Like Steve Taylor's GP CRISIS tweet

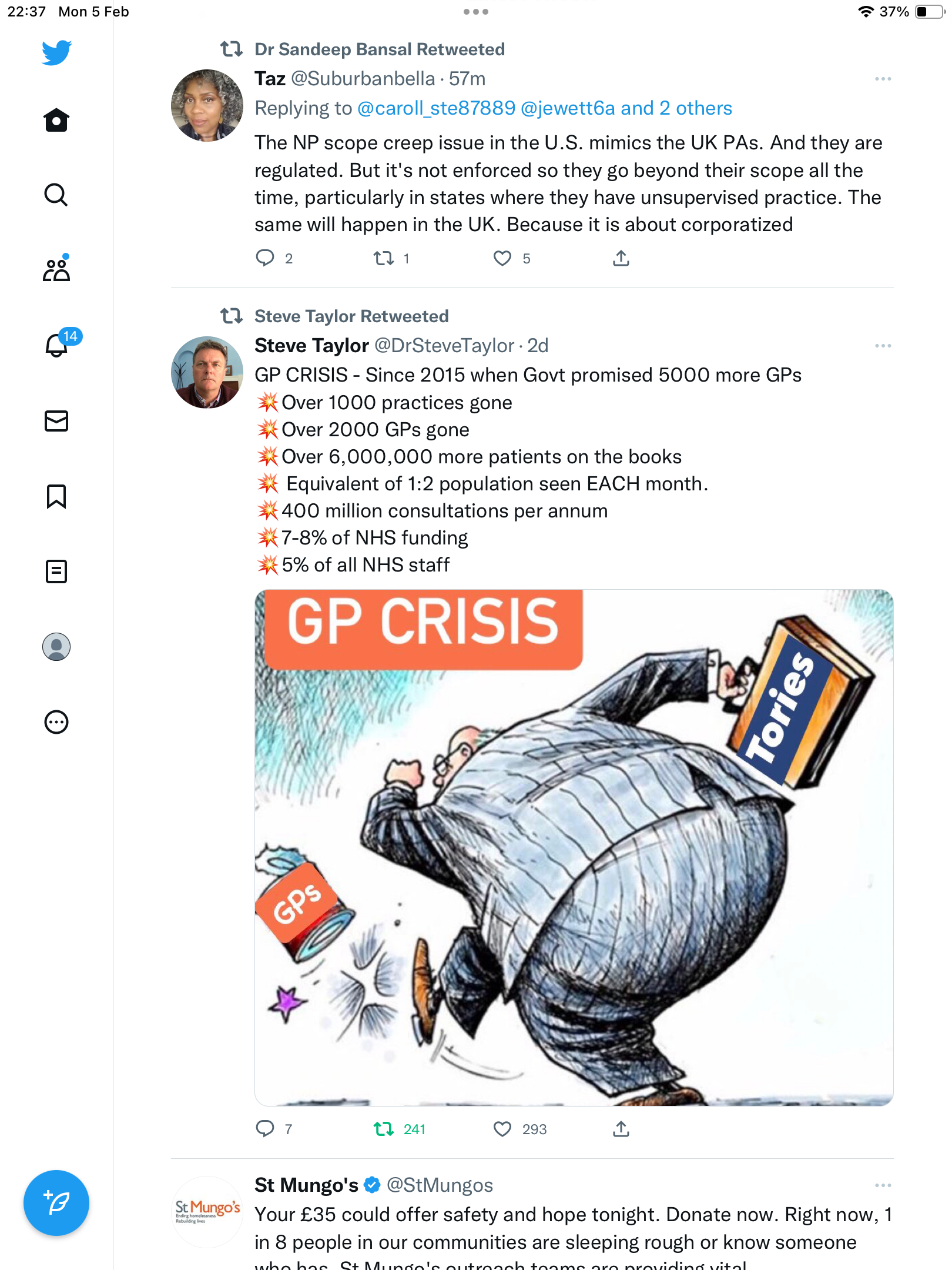[x=502, y=1129]
